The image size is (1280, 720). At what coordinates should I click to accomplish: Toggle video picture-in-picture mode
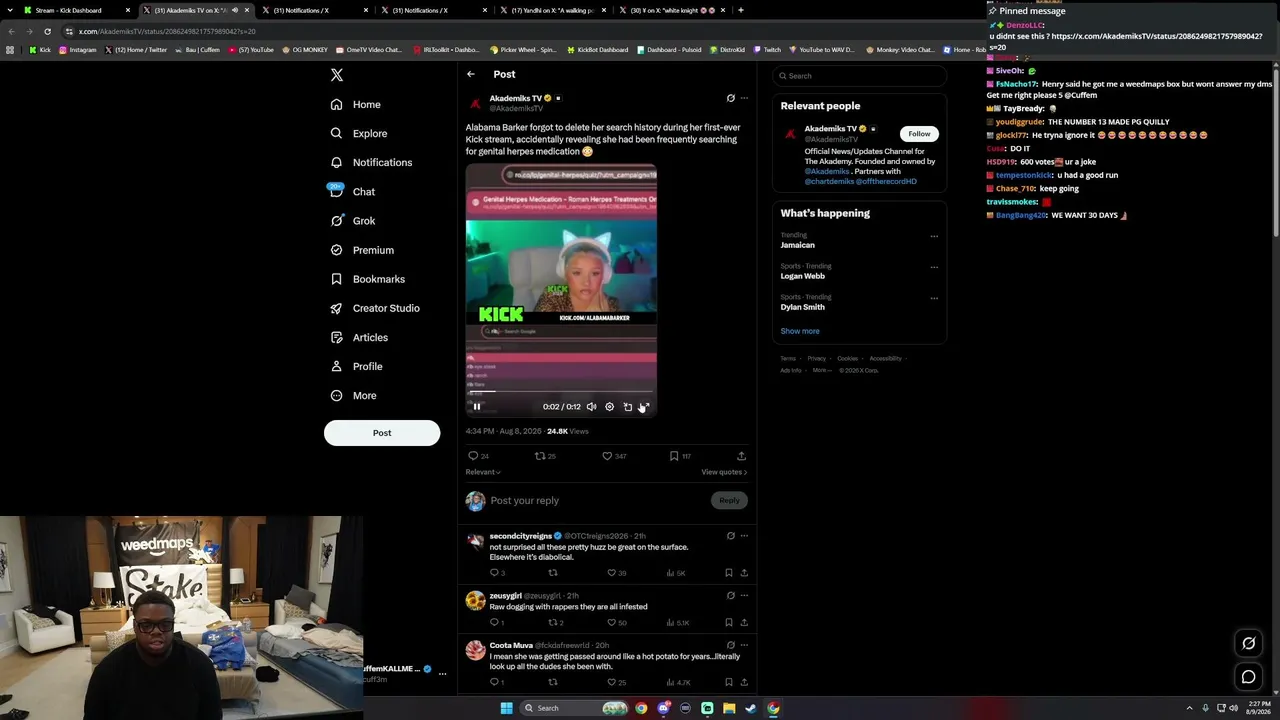(x=627, y=407)
